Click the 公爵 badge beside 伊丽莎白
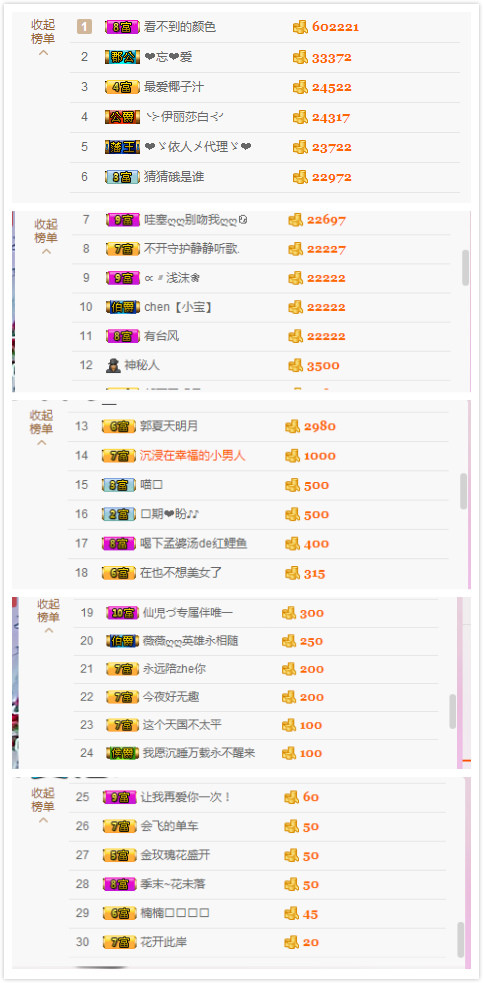 (x=122, y=117)
